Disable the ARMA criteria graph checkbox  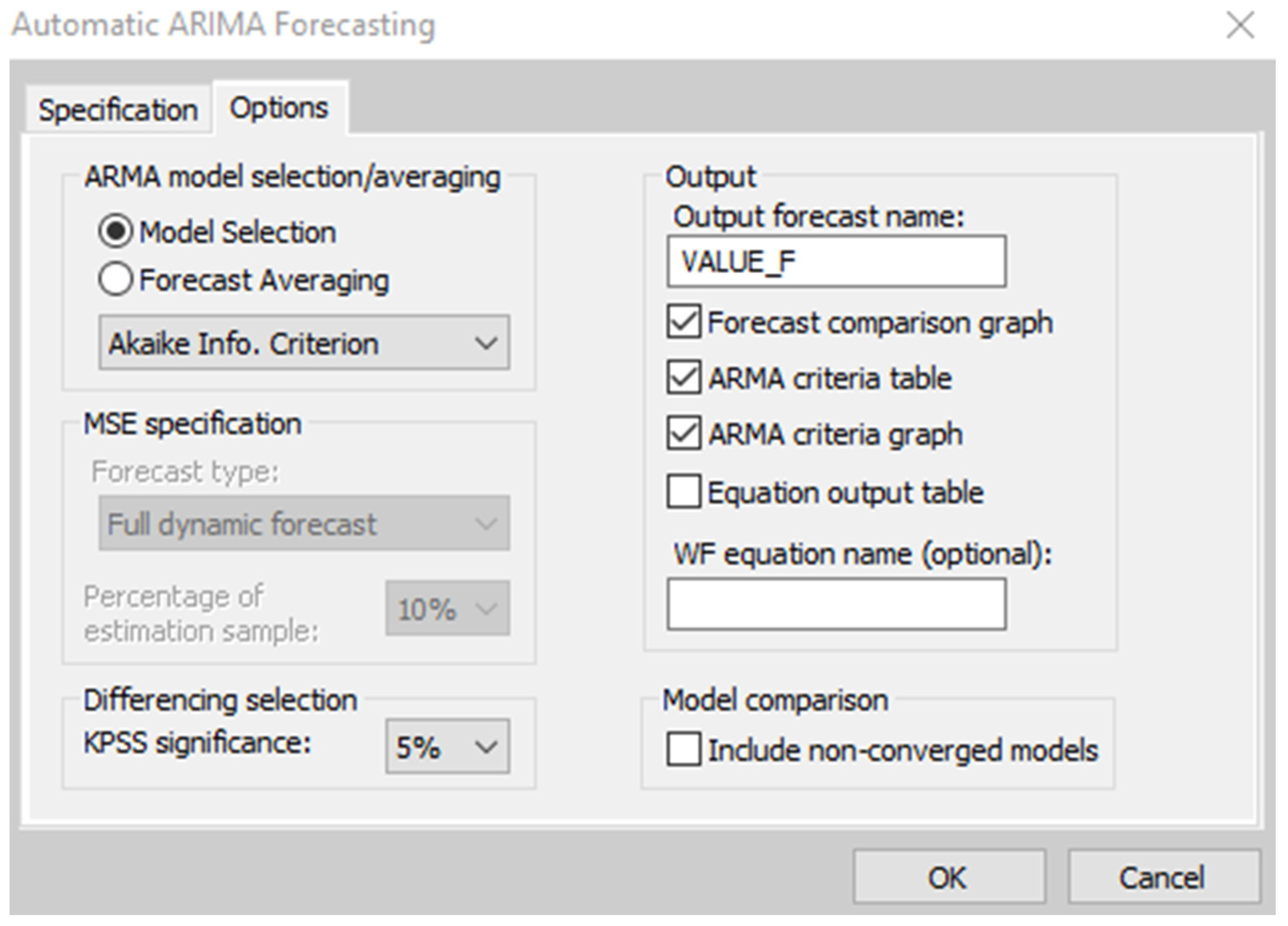683,434
